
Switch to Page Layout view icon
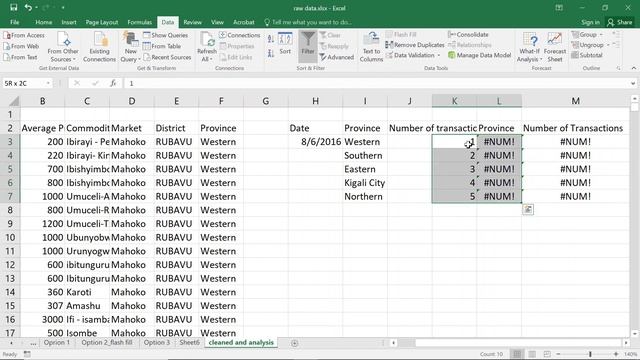532,354
